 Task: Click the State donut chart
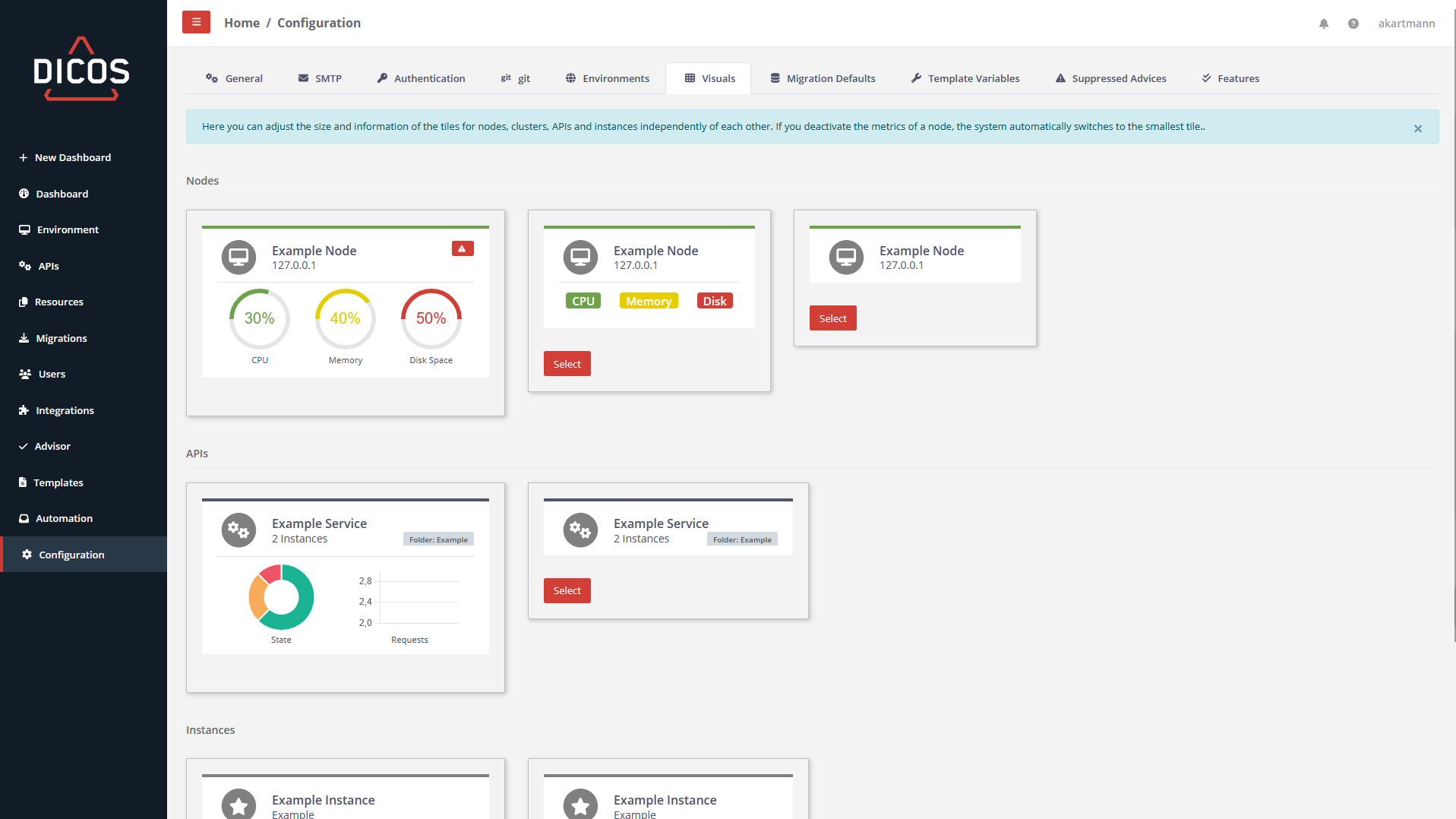[x=281, y=597]
